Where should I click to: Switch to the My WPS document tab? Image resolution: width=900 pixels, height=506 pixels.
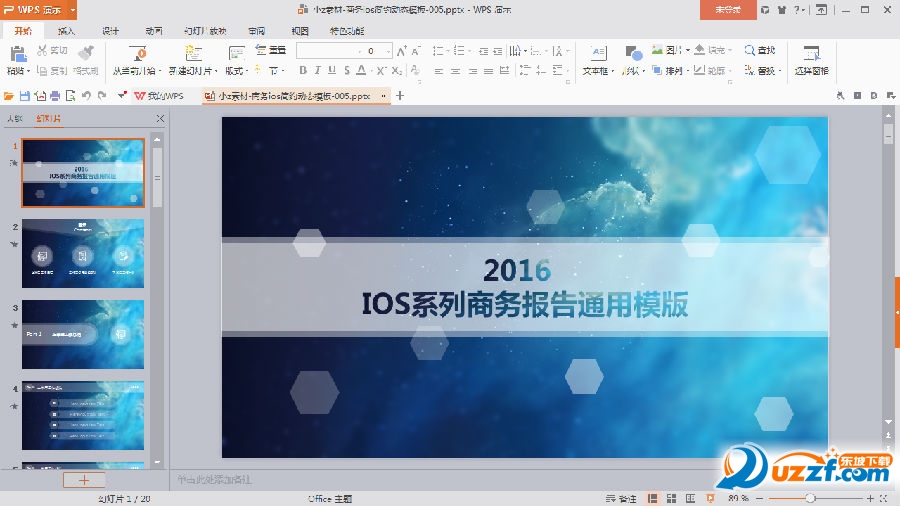coord(159,96)
